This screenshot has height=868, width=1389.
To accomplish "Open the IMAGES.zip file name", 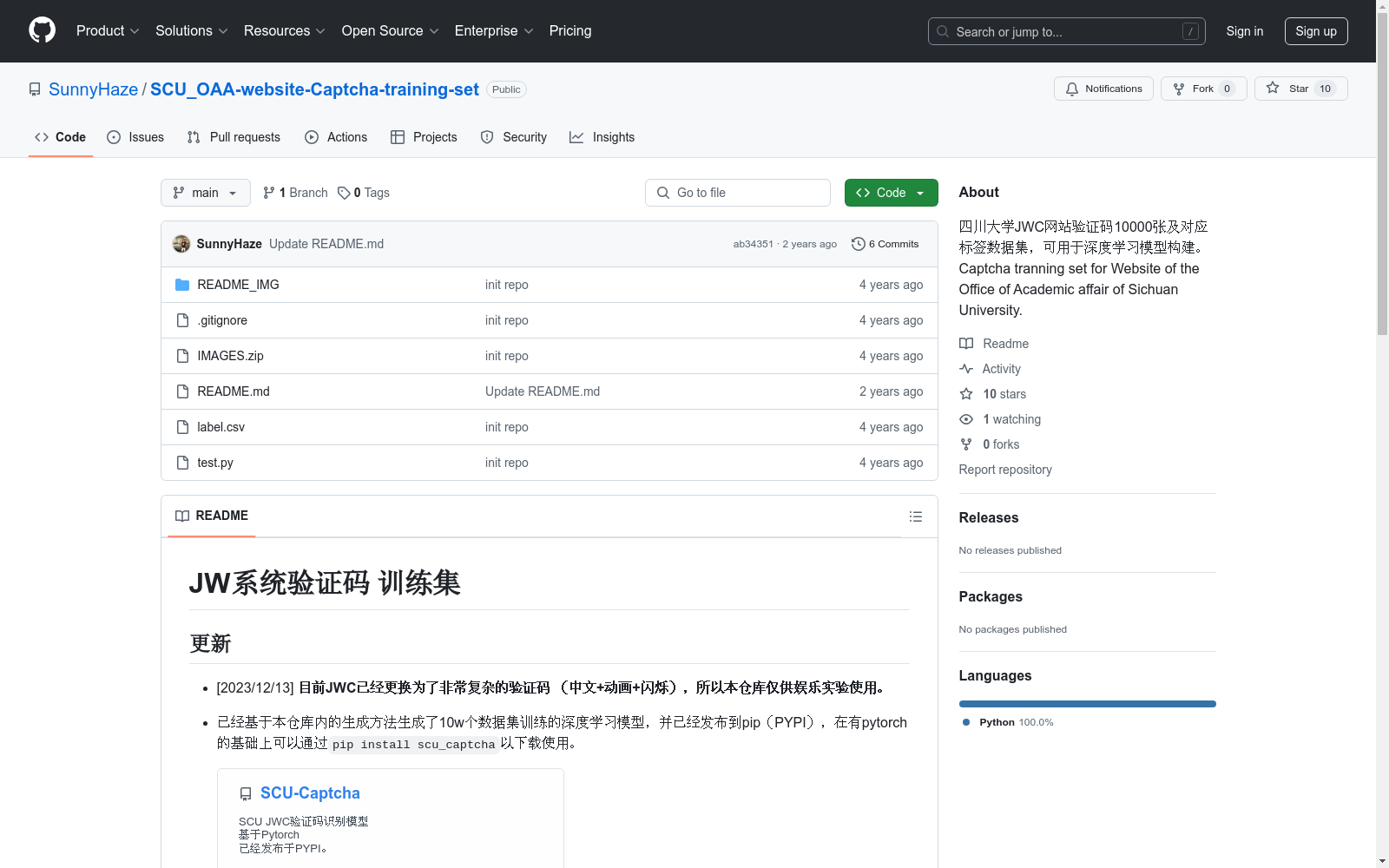I will point(230,356).
